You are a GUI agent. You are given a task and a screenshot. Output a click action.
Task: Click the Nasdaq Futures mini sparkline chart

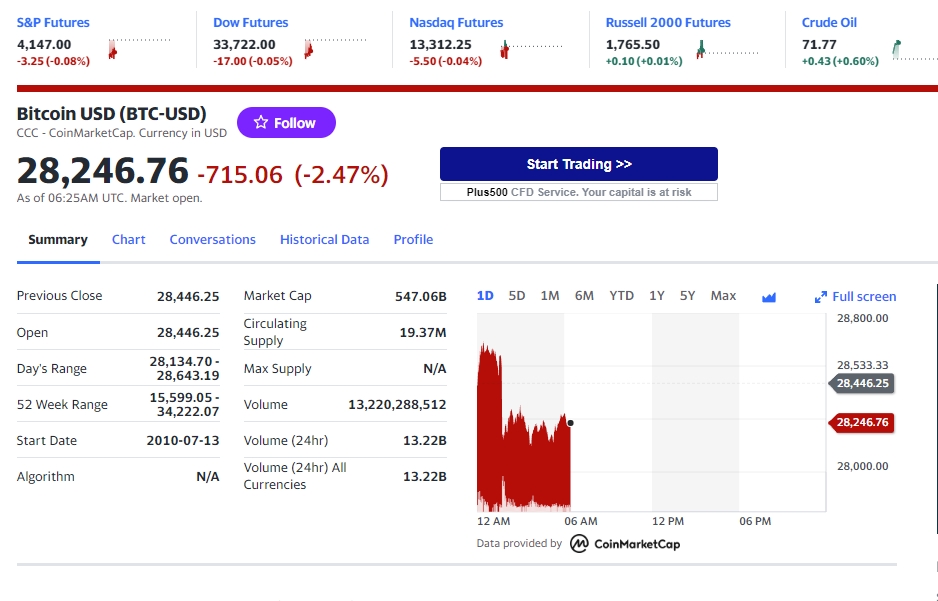531,48
